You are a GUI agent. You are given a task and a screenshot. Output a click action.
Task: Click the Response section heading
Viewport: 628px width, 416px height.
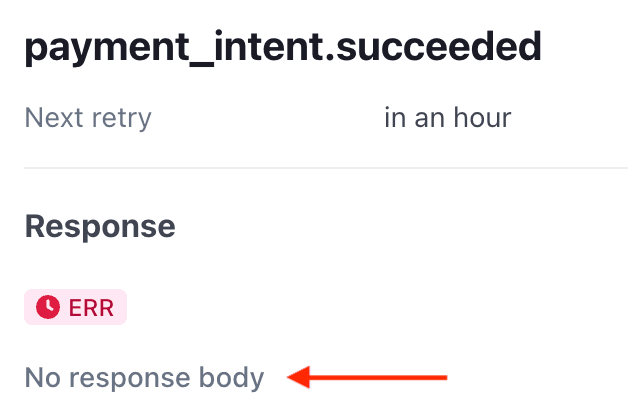click(100, 227)
